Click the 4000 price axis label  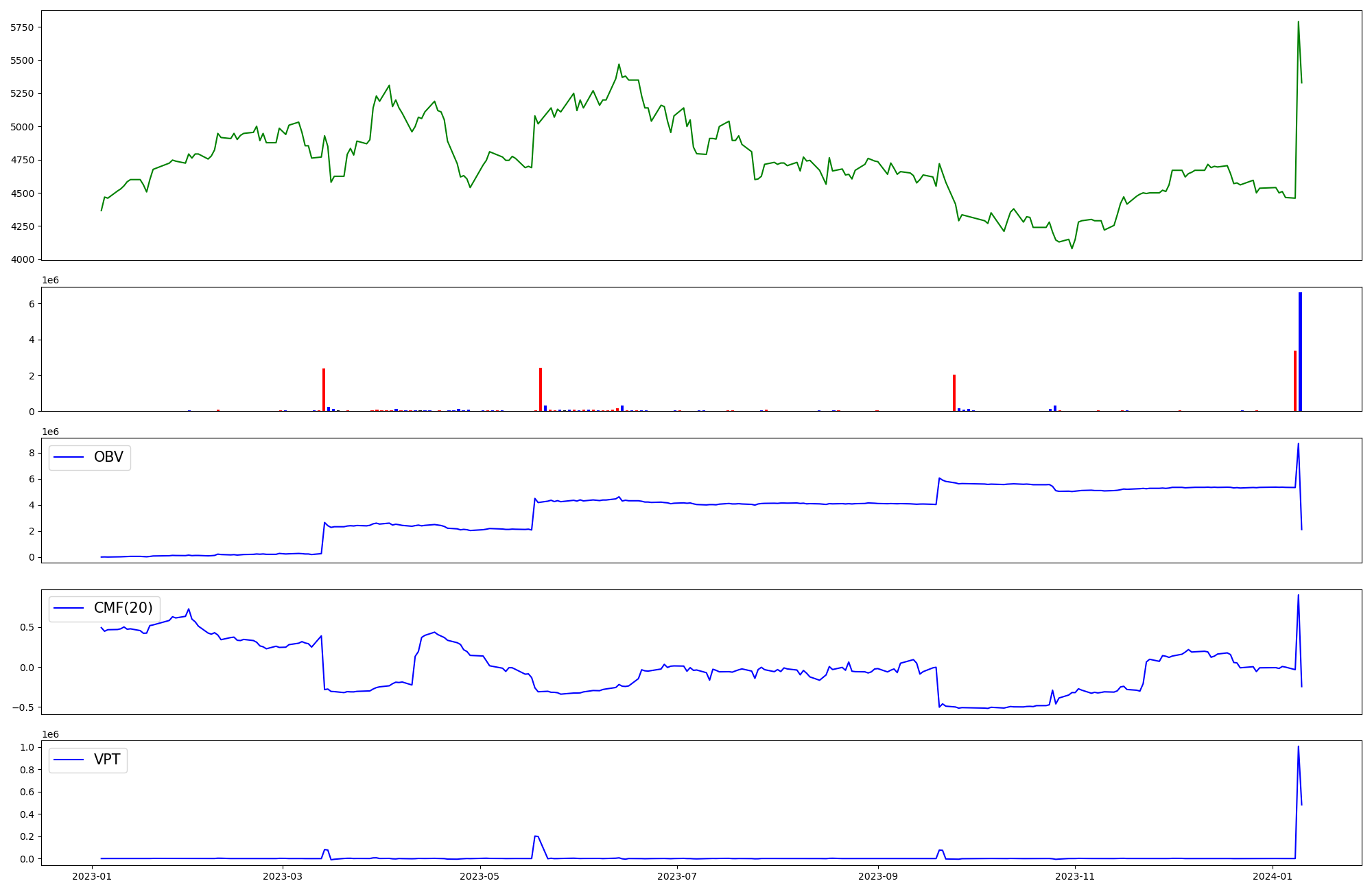click(23, 259)
